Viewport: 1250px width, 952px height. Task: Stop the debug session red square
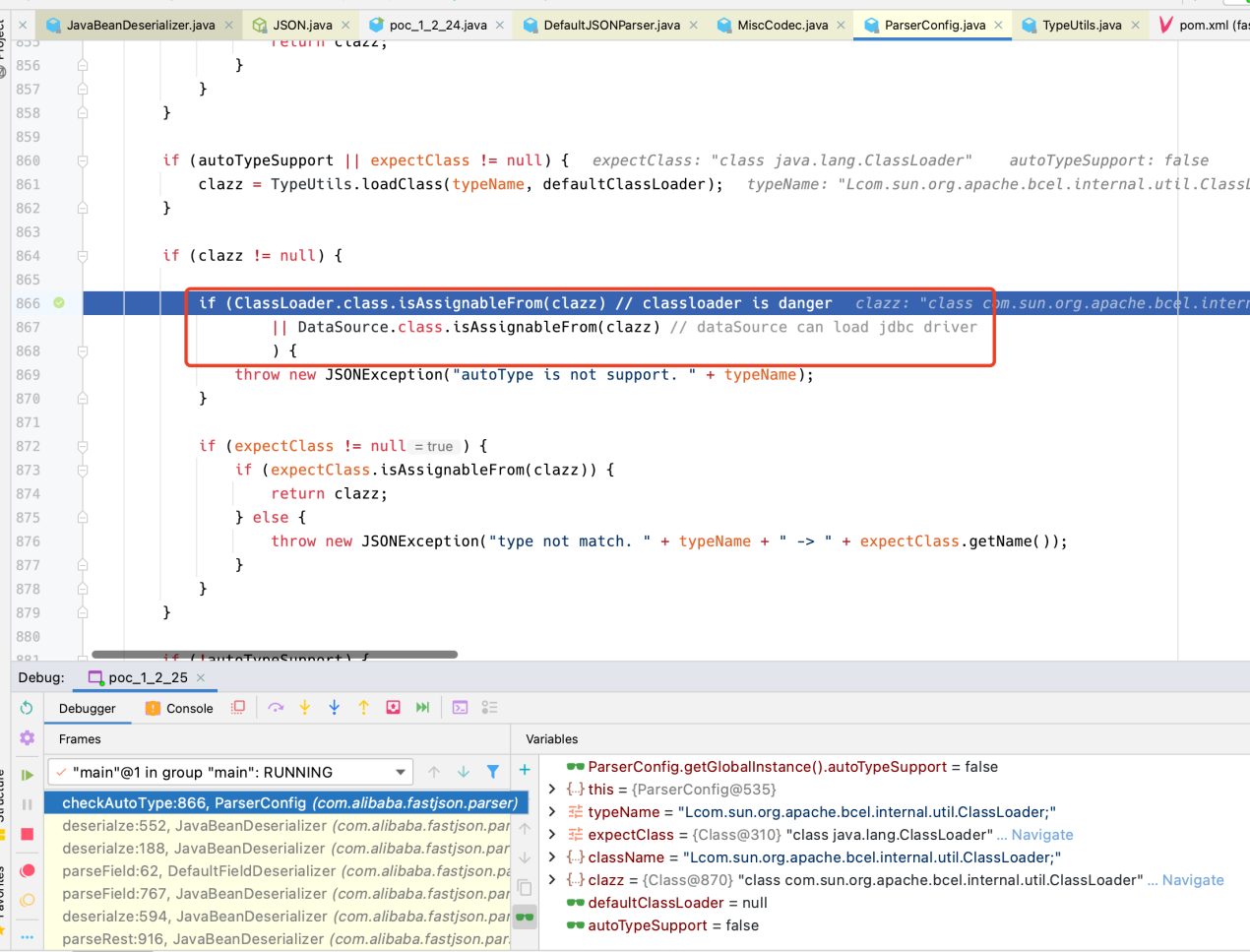pyautogui.click(x=27, y=834)
